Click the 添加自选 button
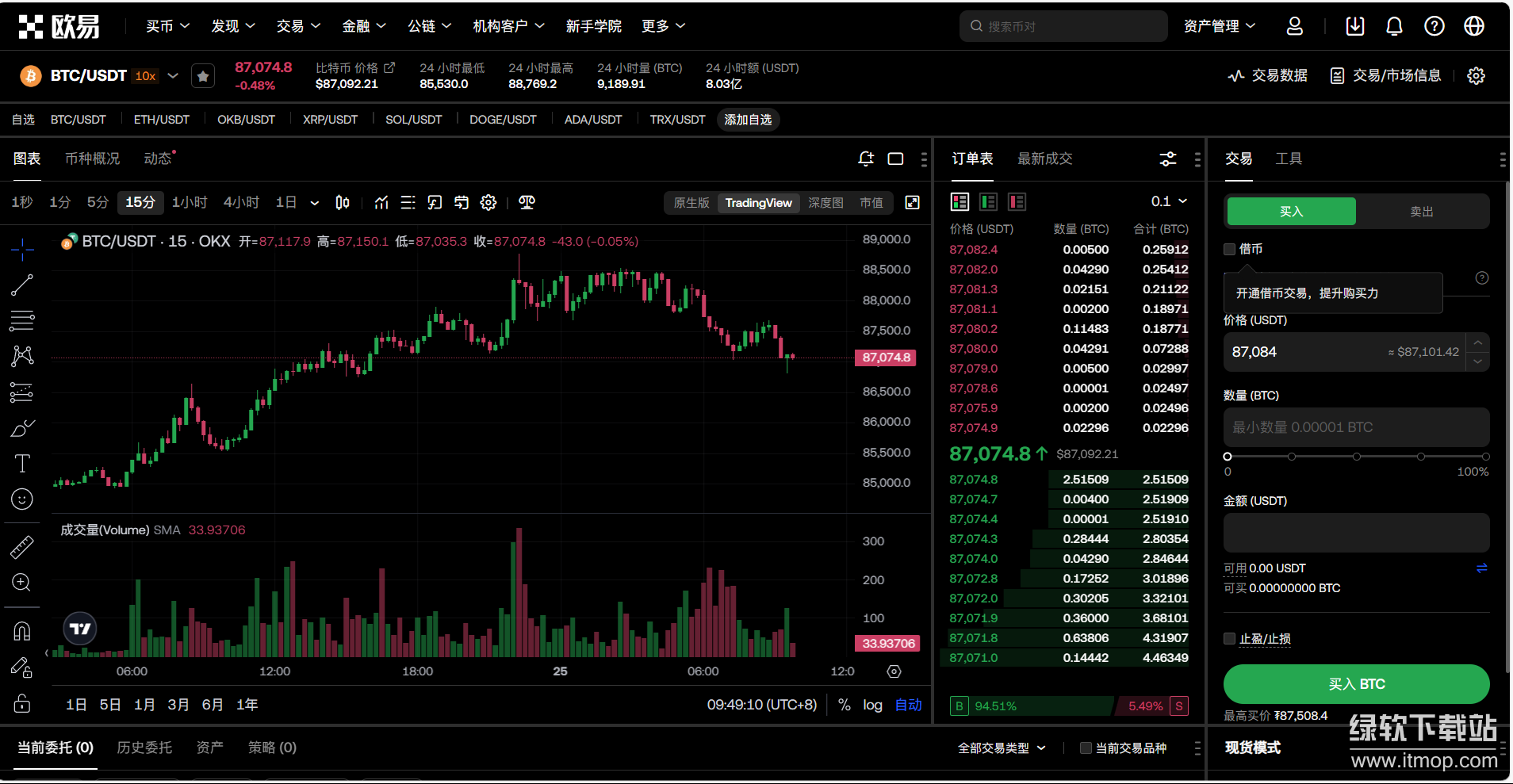This screenshot has width=1513, height=784. pos(748,120)
